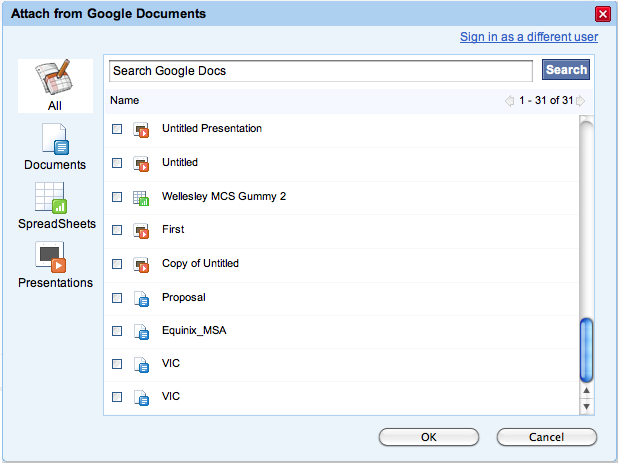Check the Untitled Presentation checkbox
Image resolution: width=618 pixels, height=463 pixels.
117,129
